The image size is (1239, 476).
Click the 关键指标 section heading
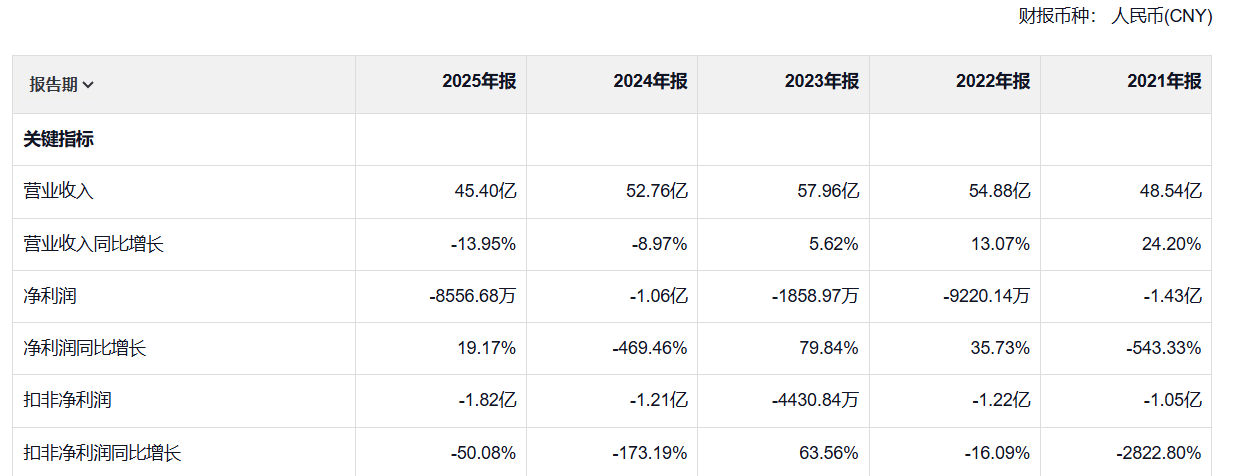point(59,140)
